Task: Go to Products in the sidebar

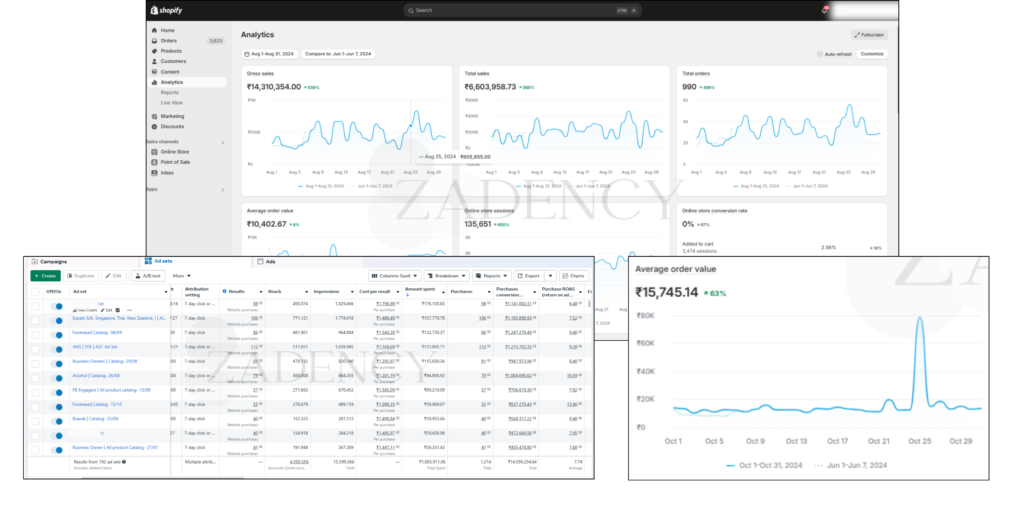Action: coord(171,50)
